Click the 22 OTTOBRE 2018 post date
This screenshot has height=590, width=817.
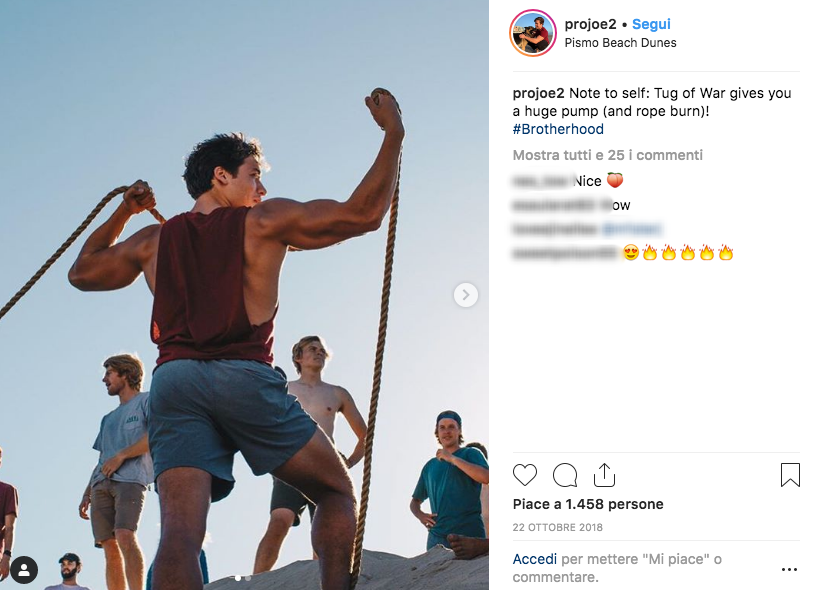click(558, 527)
